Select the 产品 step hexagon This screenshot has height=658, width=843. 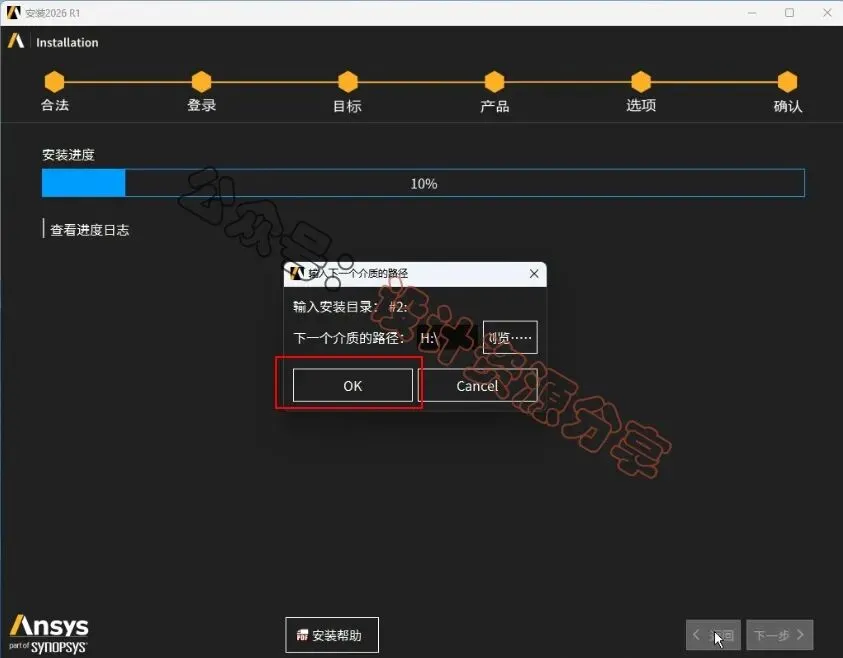pos(495,82)
